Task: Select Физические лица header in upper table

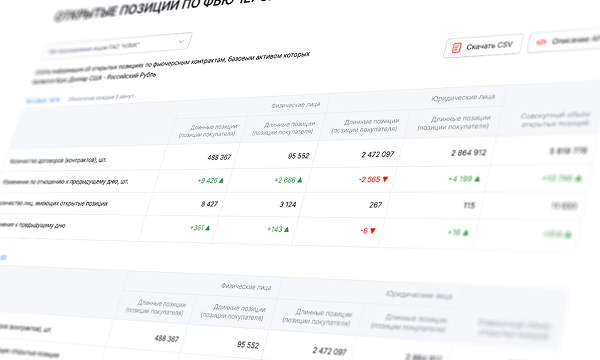Action: coord(295,105)
